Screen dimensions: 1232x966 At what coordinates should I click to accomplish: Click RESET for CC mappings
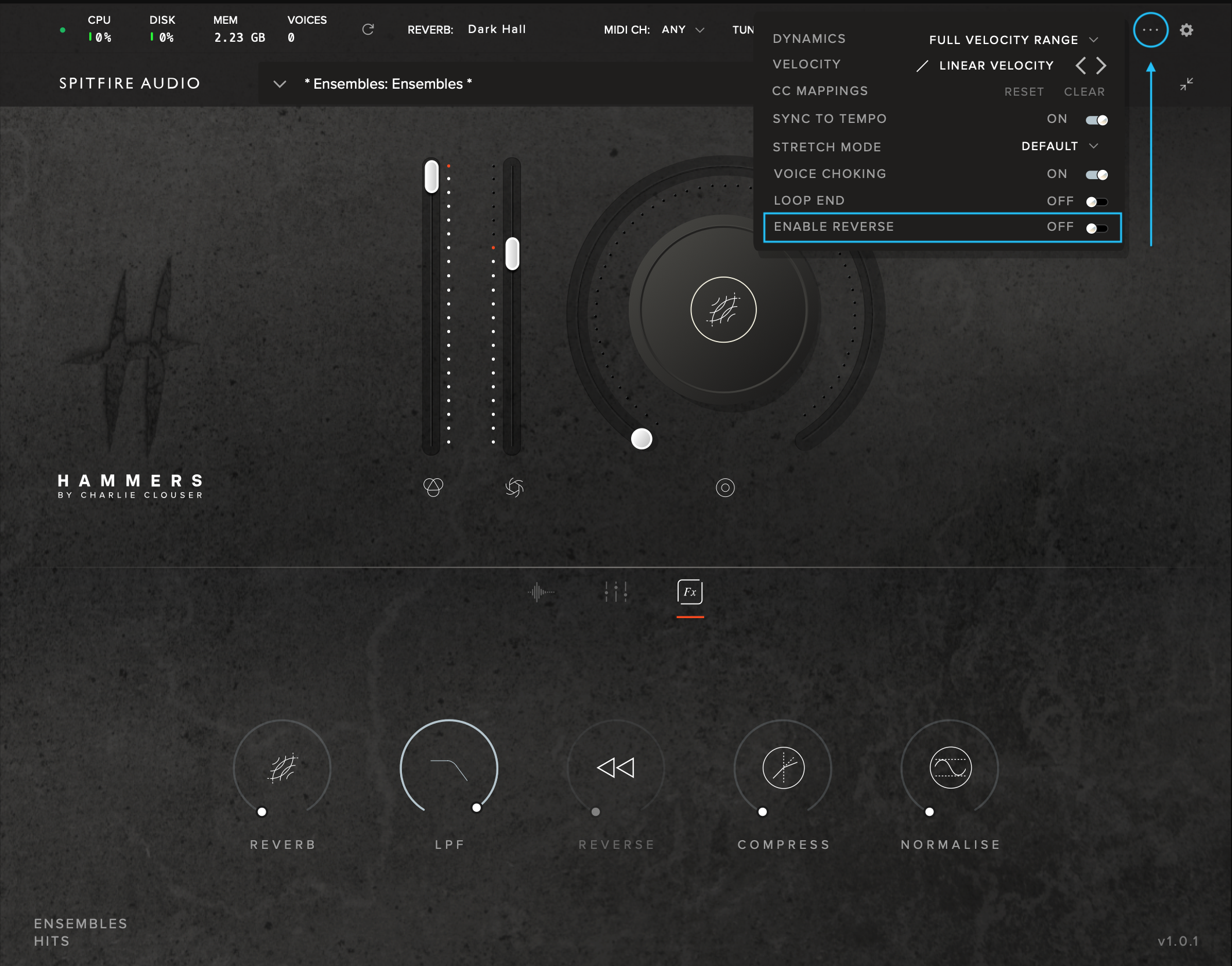[1024, 92]
